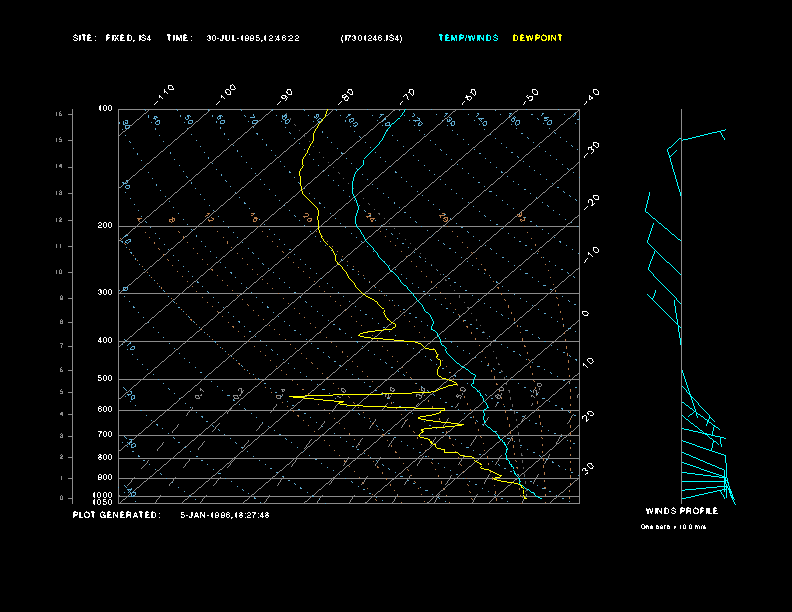
Task: Click the 5 km mark on height axis
Action: click(61, 392)
